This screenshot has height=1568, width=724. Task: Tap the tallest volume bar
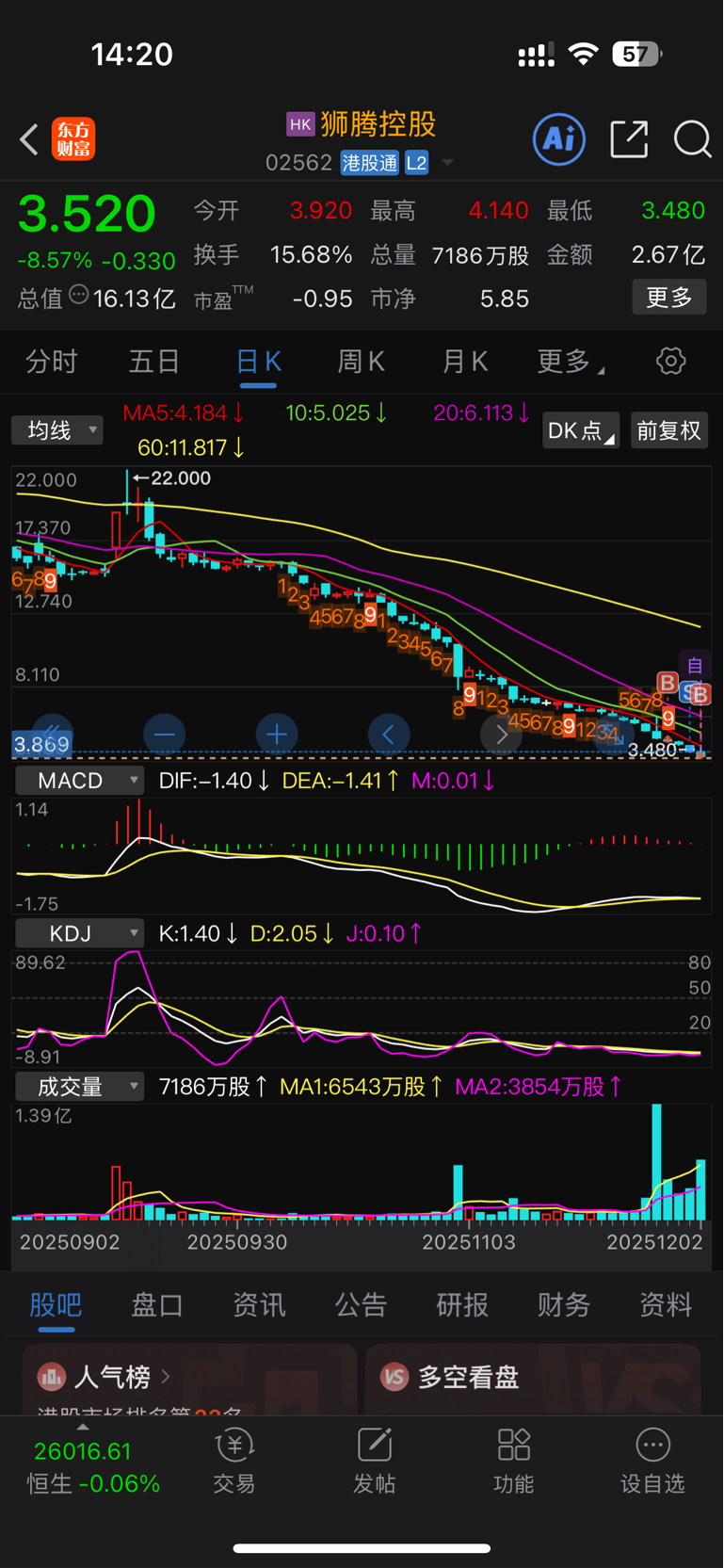coord(656,1162)
